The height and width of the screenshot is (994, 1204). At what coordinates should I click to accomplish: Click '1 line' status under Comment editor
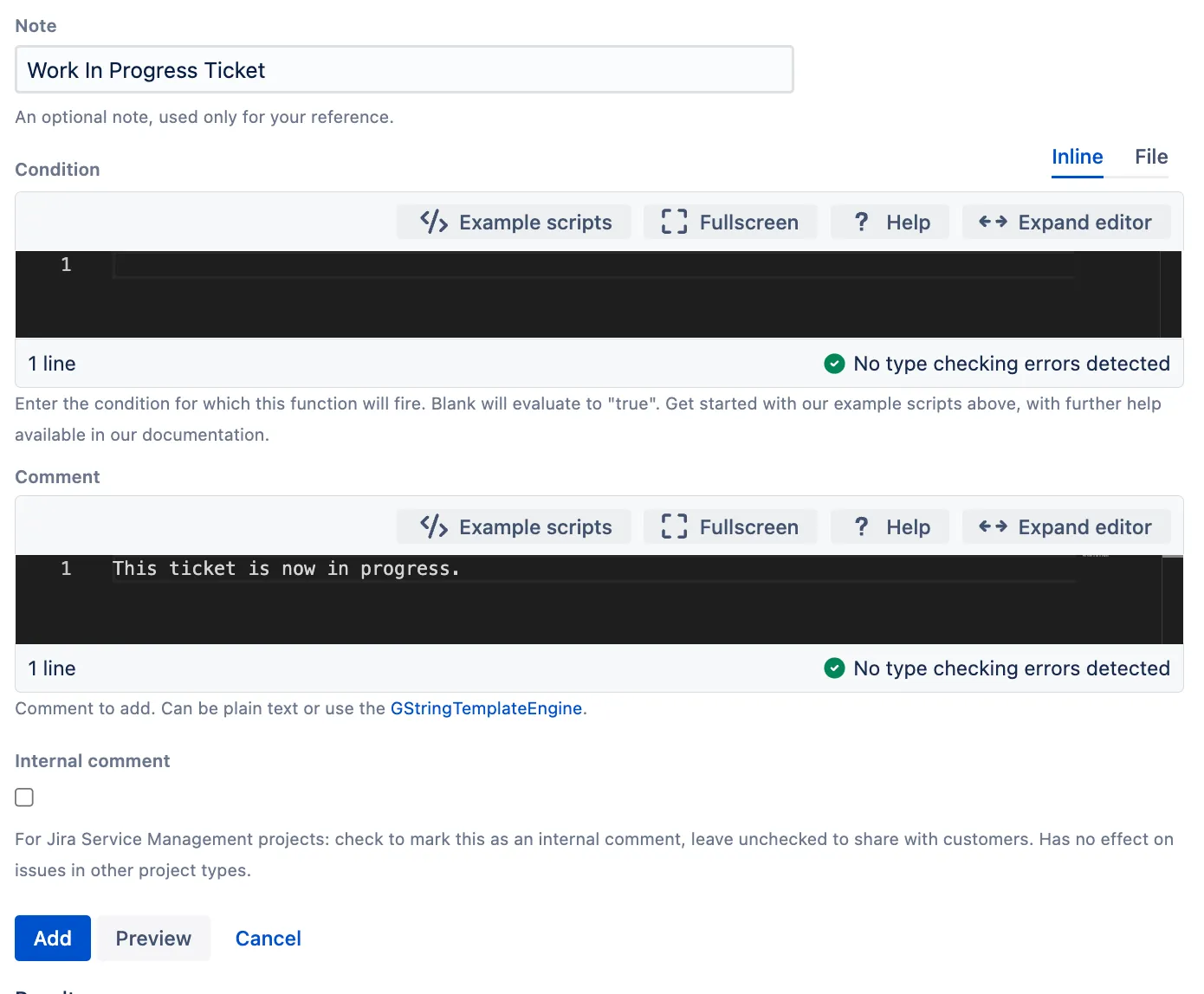[52, 668]
